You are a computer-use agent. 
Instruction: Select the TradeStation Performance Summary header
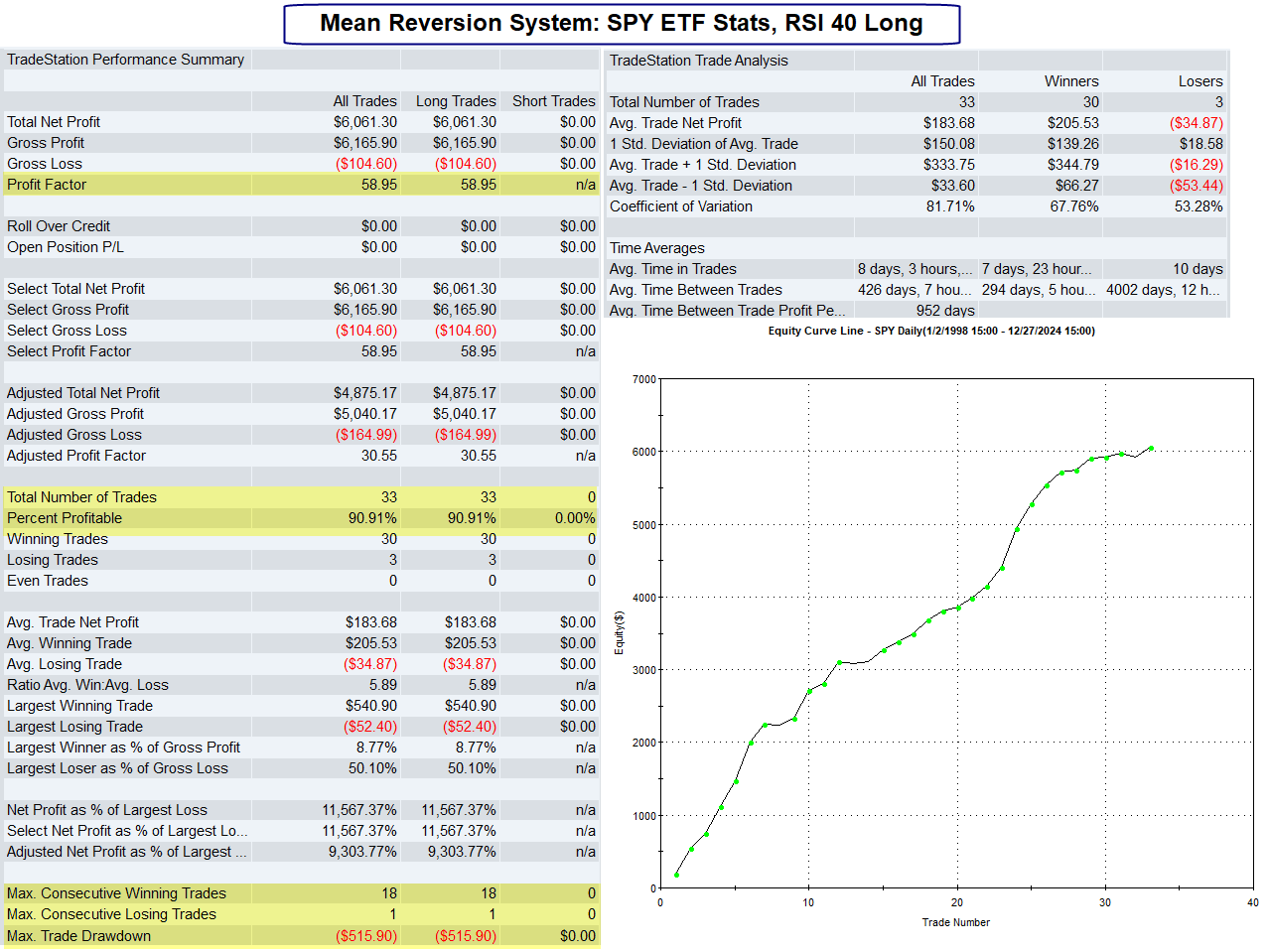pyautogui.click(x=125, y=60)
